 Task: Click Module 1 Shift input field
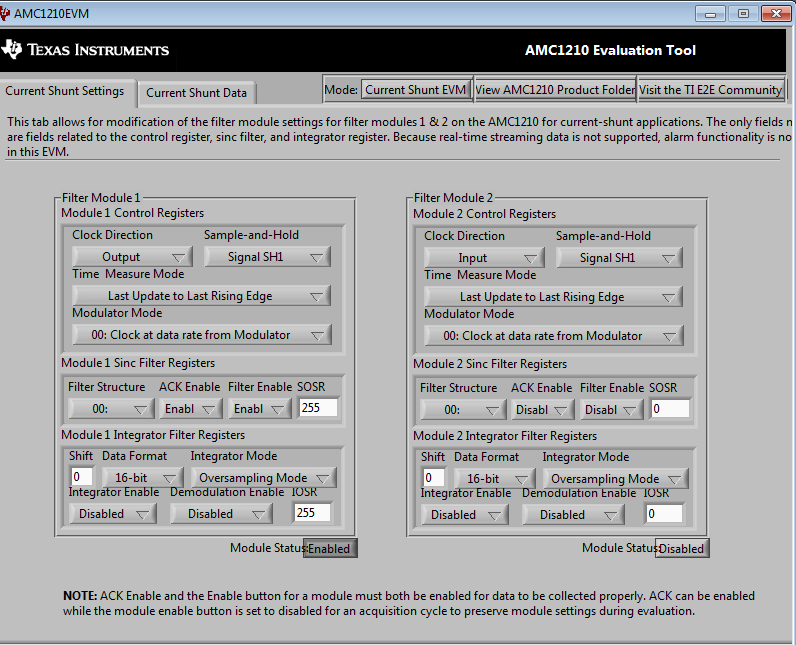82,477
